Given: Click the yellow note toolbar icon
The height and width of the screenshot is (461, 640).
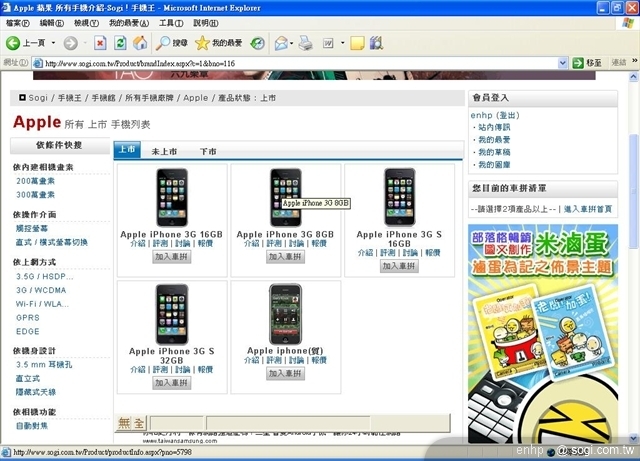Looking at the screenshot, I should point(357,43).
